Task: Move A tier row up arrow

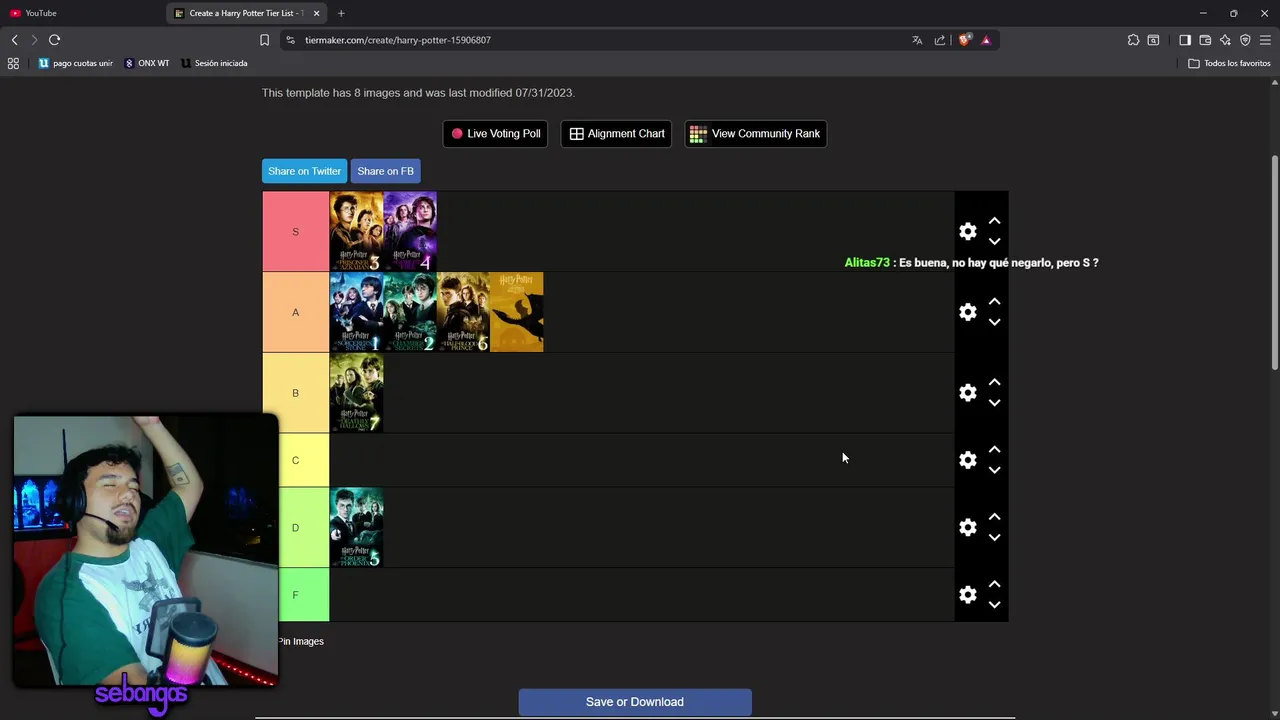Action: [x=994, y=302]
